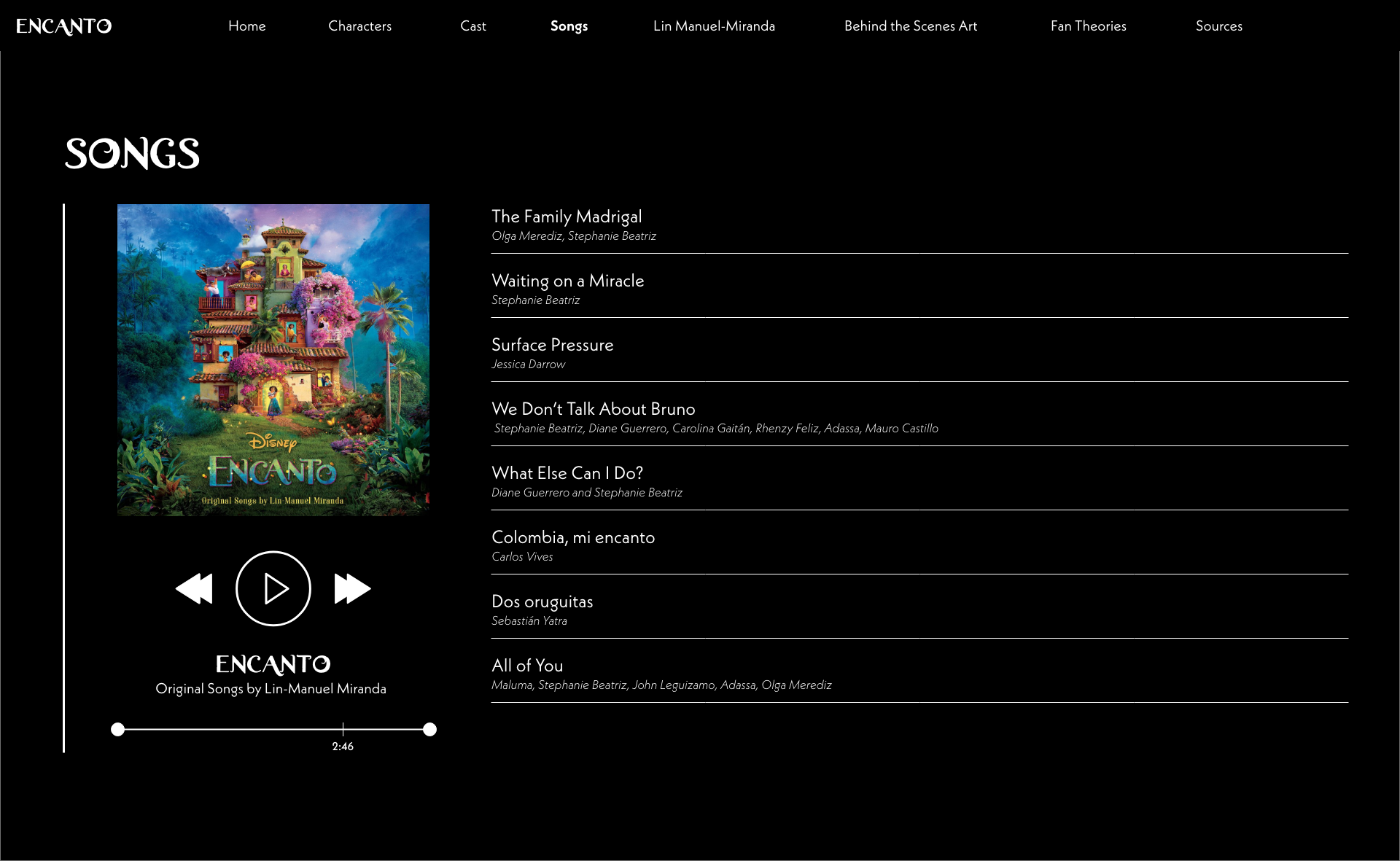
Task: Click the progress bar end handle
Action: click(429, 729)
